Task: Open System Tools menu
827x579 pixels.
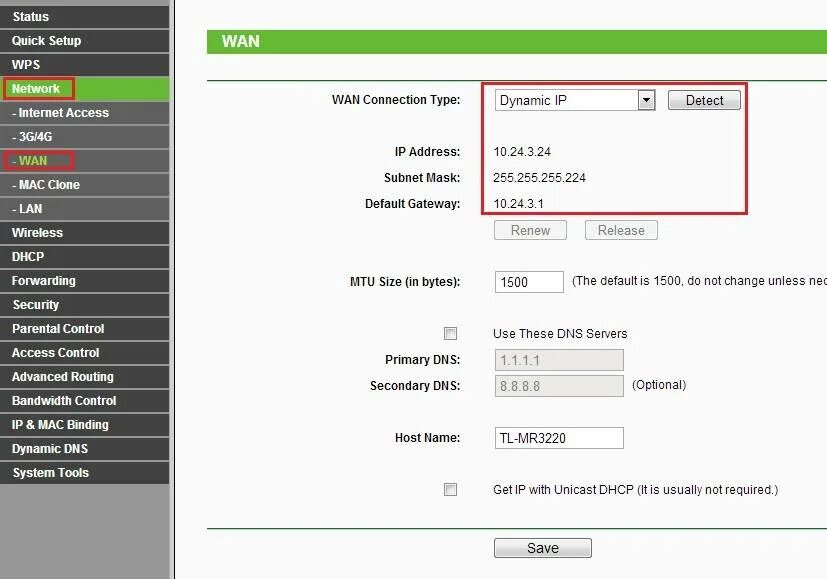Action: (84, 472)
